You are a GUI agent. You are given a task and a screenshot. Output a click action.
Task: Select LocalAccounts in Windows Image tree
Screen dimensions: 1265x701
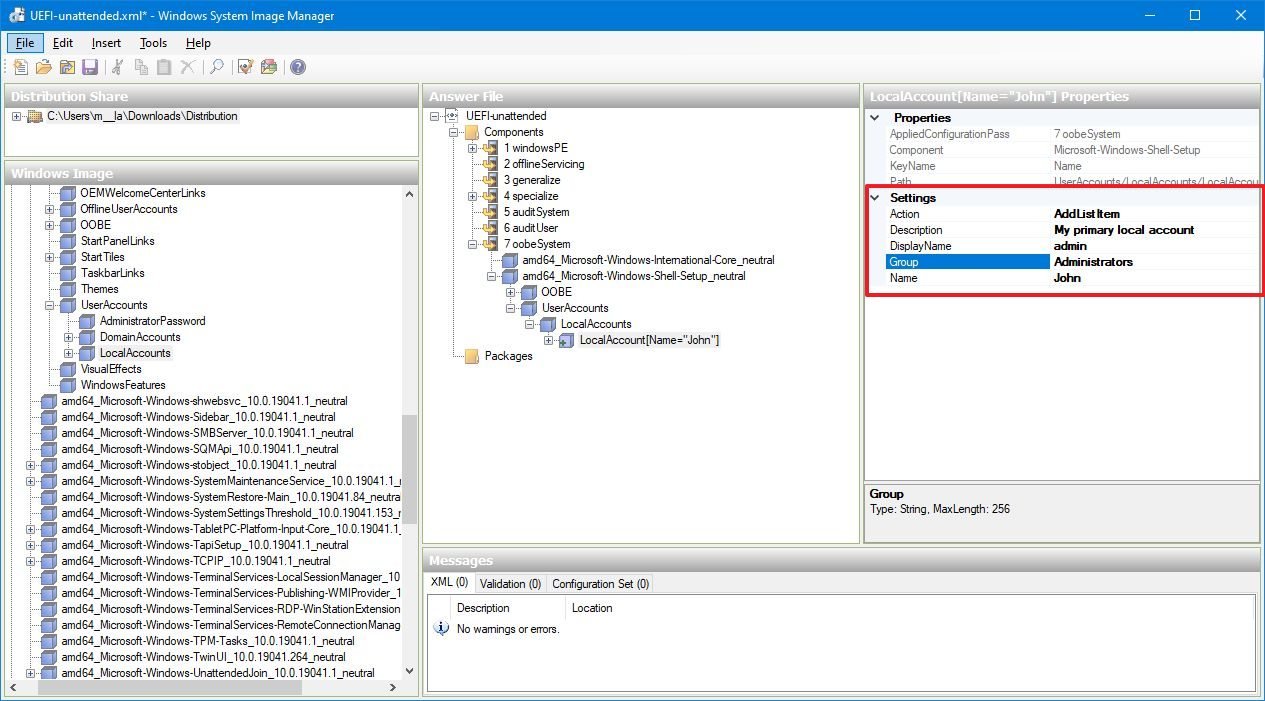pos(135,353)
